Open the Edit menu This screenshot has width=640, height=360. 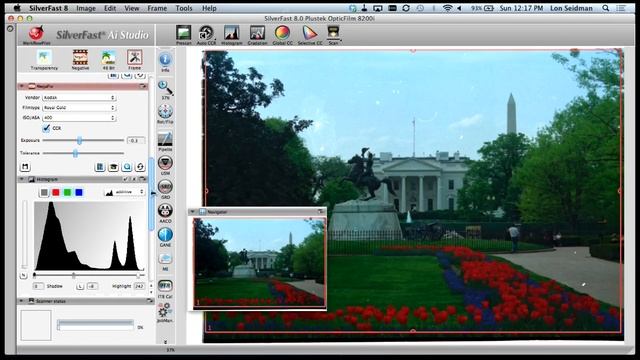tap(110, 8)
